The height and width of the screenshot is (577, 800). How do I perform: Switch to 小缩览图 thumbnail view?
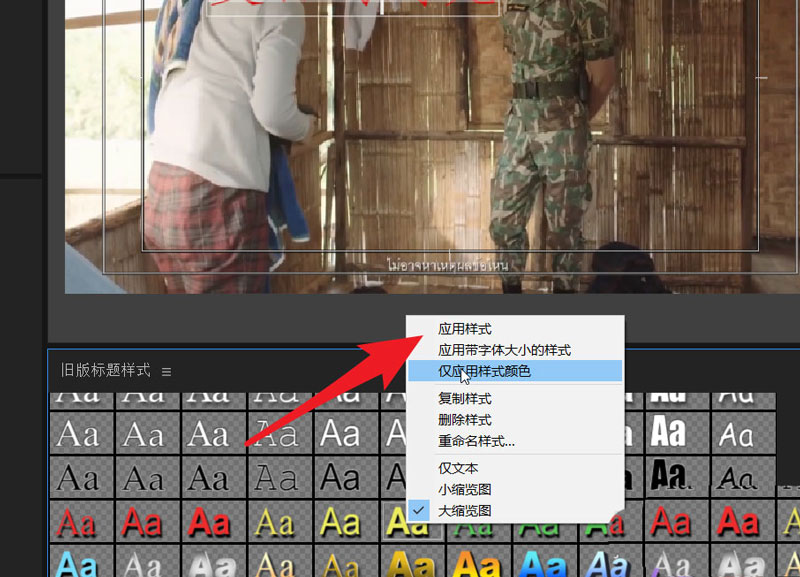click(465, 489)
